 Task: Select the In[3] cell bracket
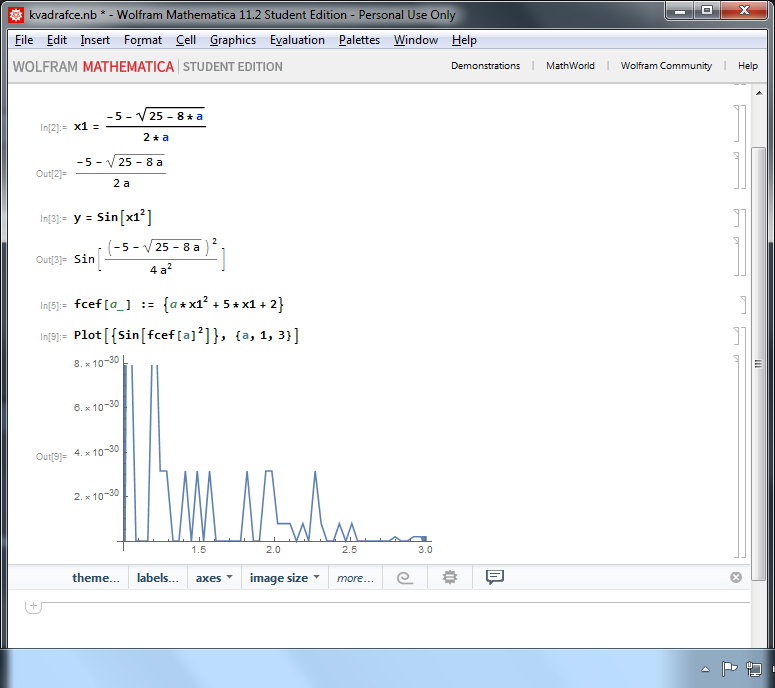(737, 217)
